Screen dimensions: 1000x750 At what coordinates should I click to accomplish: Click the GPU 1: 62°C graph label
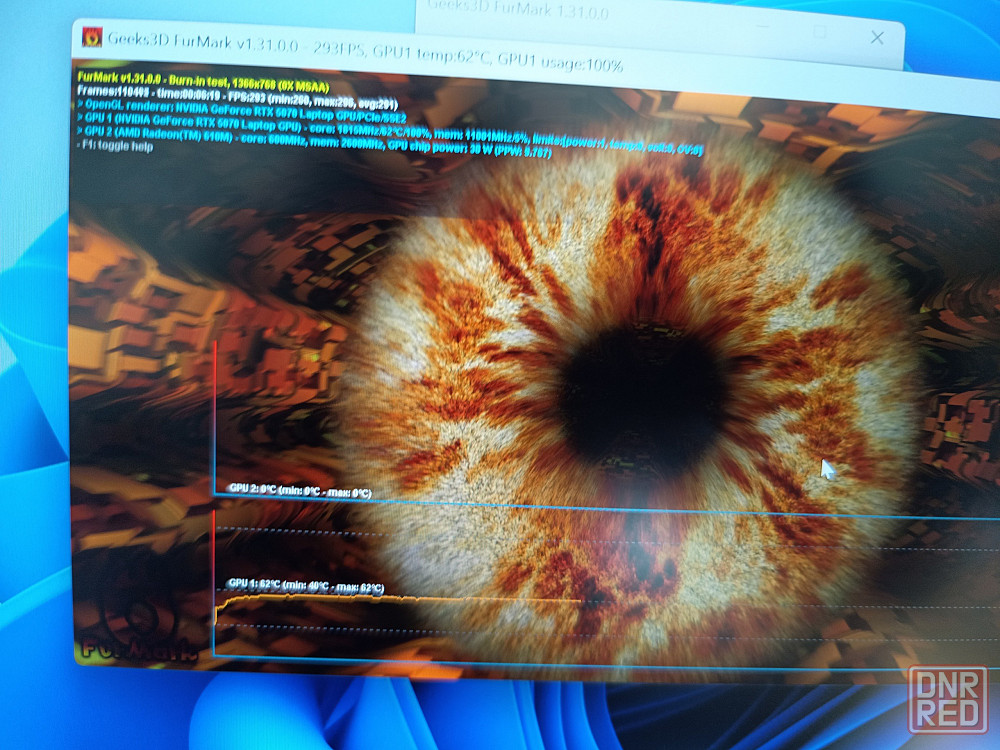[x=306, y=585]
